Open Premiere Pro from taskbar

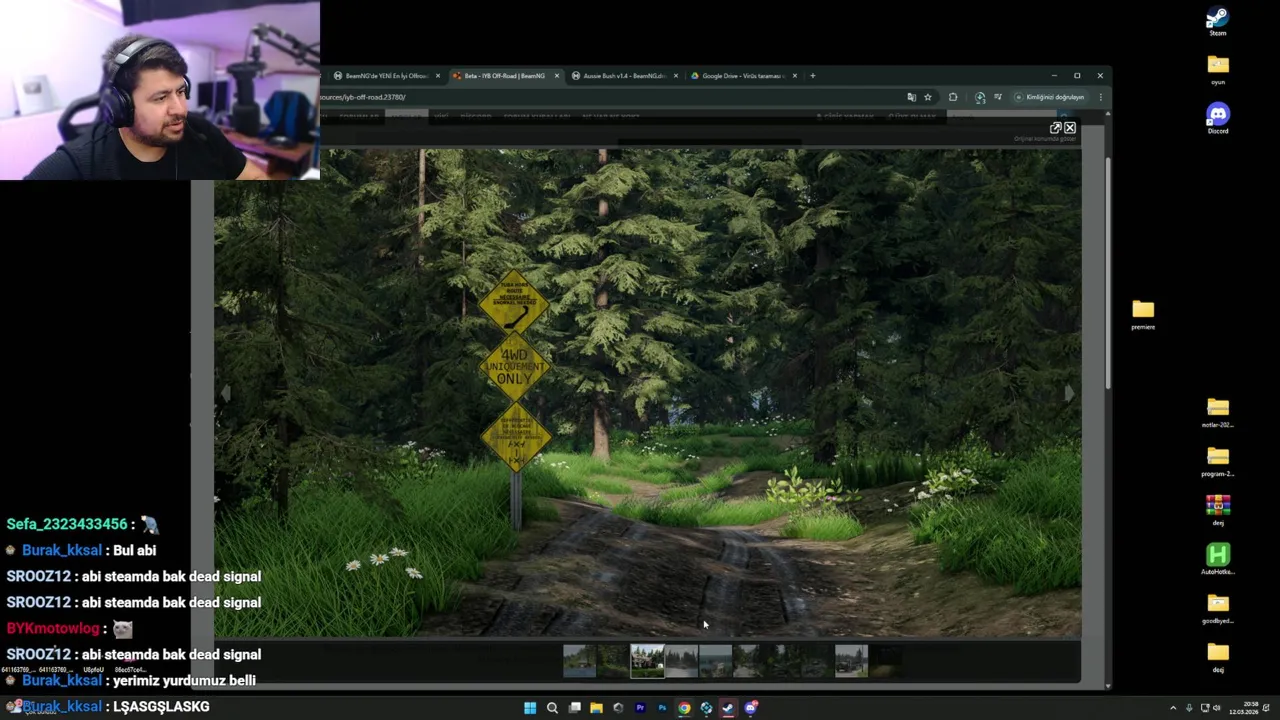pyautogui.click(x=640, y=708)
